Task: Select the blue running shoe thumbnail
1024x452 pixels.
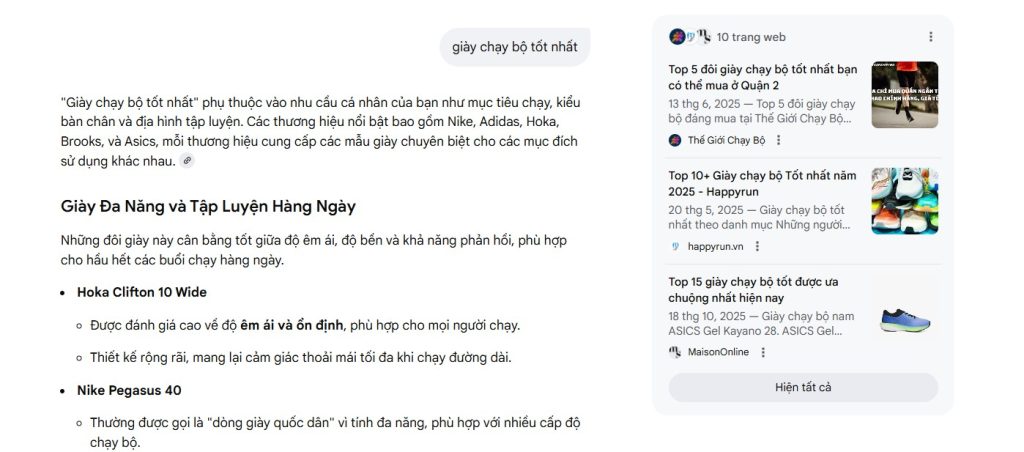Action: 904,319
